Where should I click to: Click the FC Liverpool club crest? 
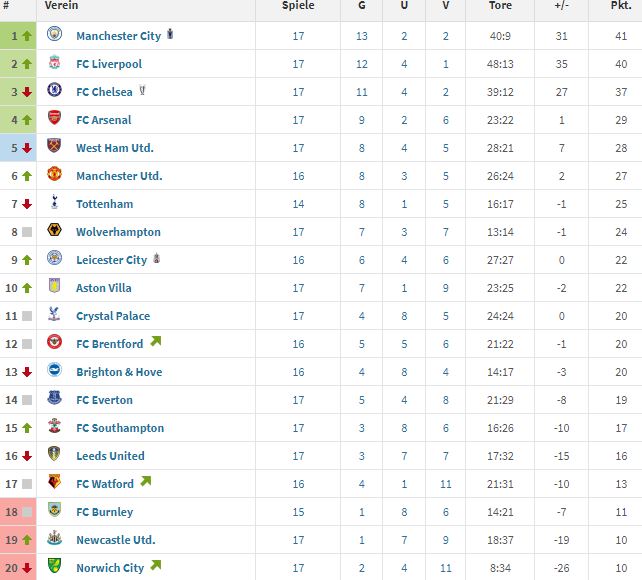54,62
